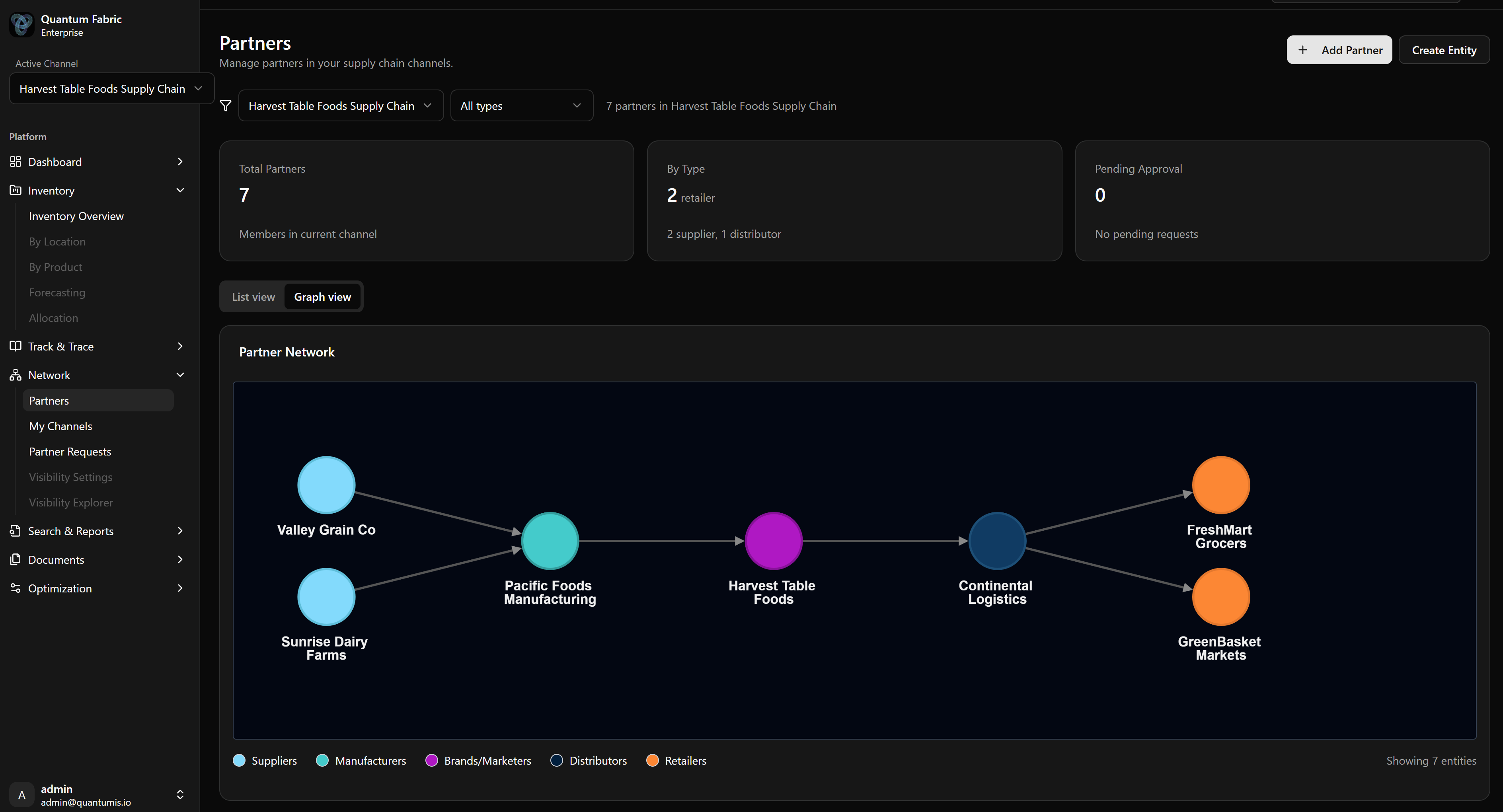The height and width of the screenshot is (812, 1503).
Task: Open the Quantum Fabric logo icon
Action: tap(21, 25)
